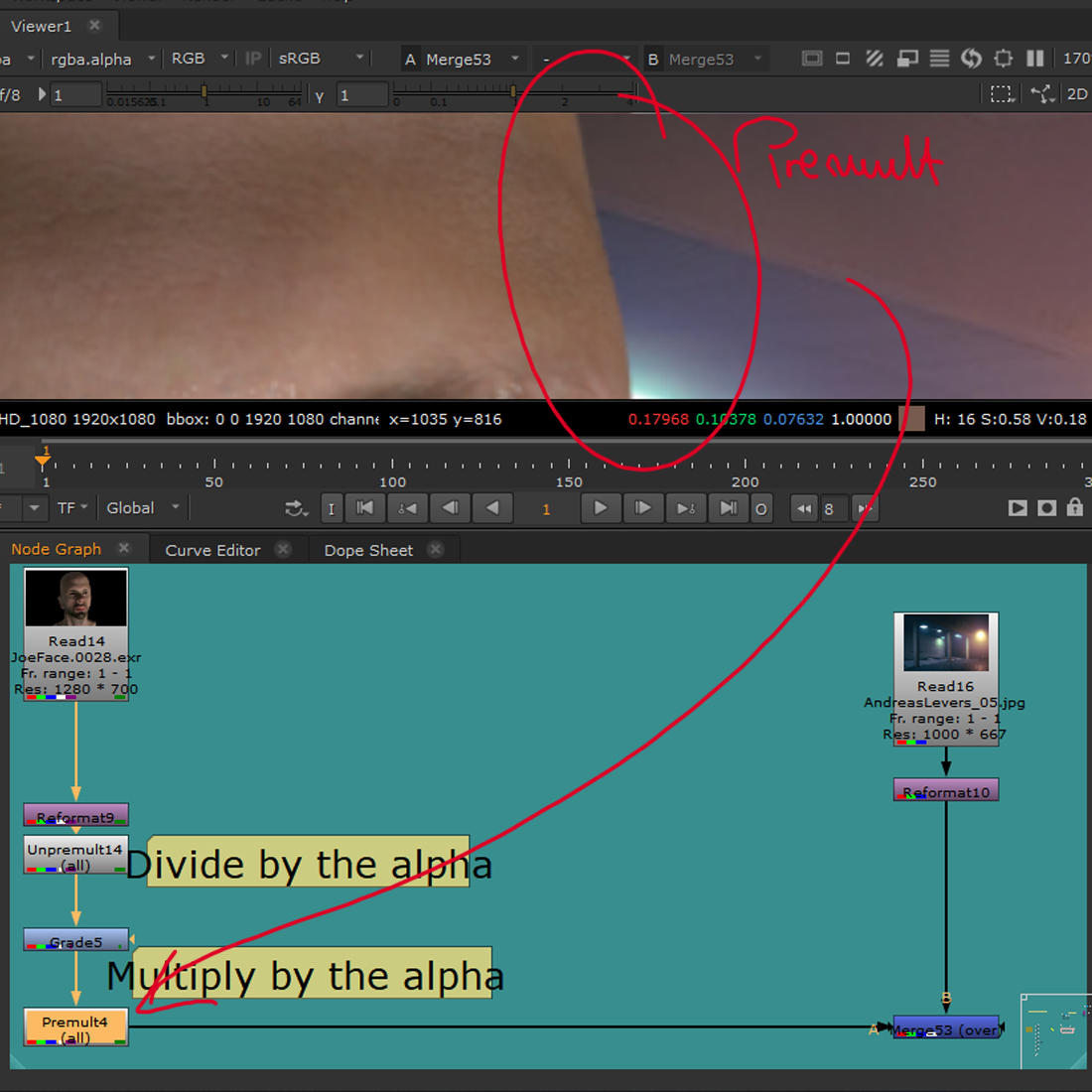Click the gamma value input field
Image resolution: width=1092 pixels, height=1092 pixels.
[x=362, y=94]
